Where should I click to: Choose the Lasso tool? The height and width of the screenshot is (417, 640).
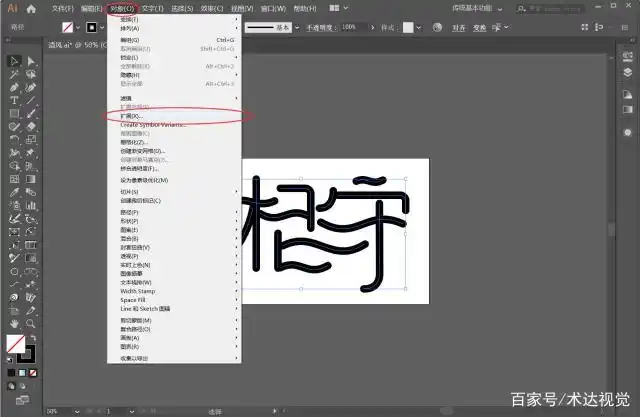click(31, 74)
